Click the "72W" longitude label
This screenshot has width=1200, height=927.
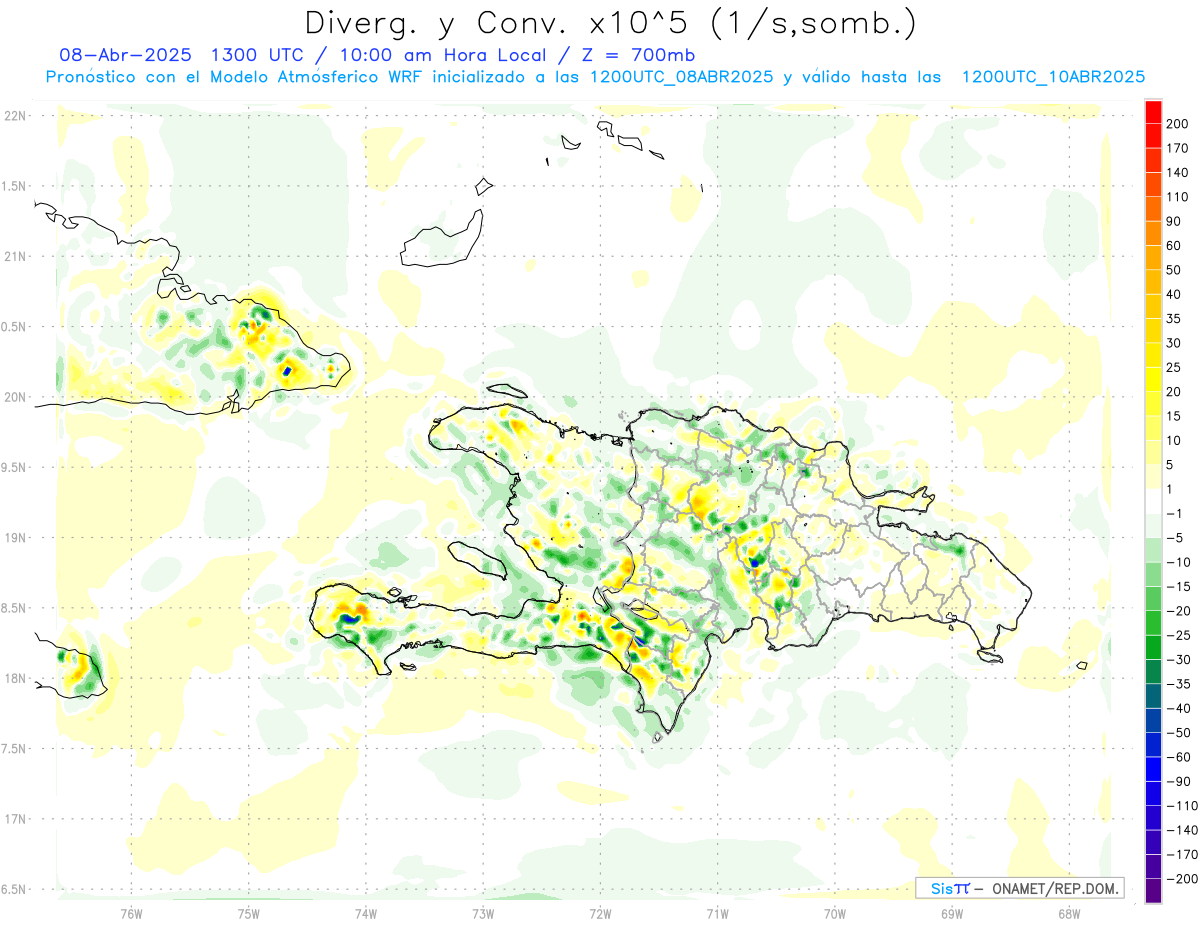coord(600,913)
